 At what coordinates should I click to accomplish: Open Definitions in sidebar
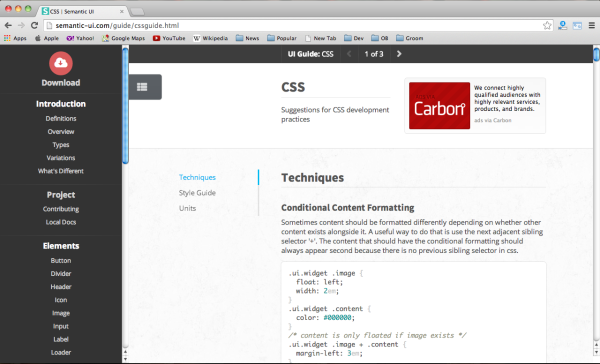[61, 119]
